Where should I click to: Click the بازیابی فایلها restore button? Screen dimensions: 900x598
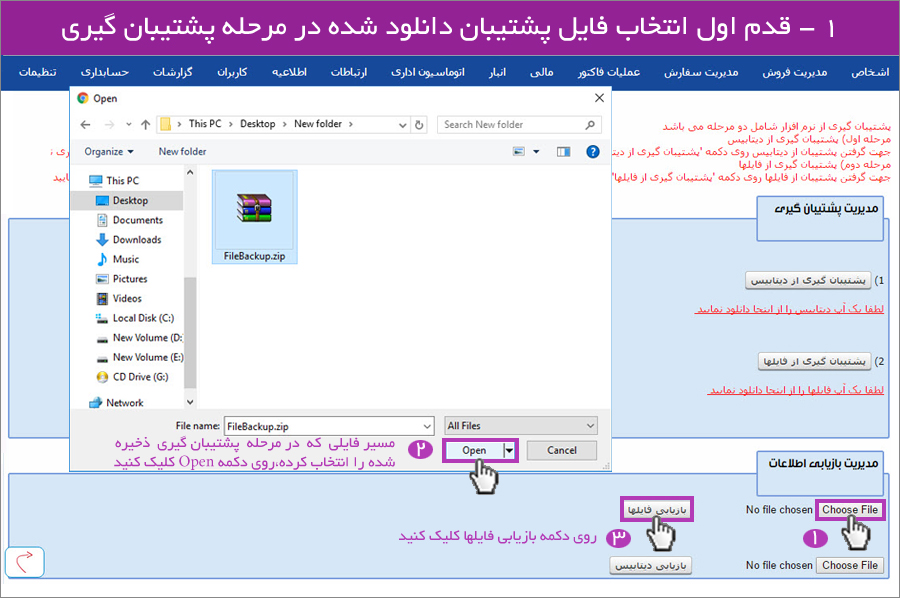tap(657, 510)
